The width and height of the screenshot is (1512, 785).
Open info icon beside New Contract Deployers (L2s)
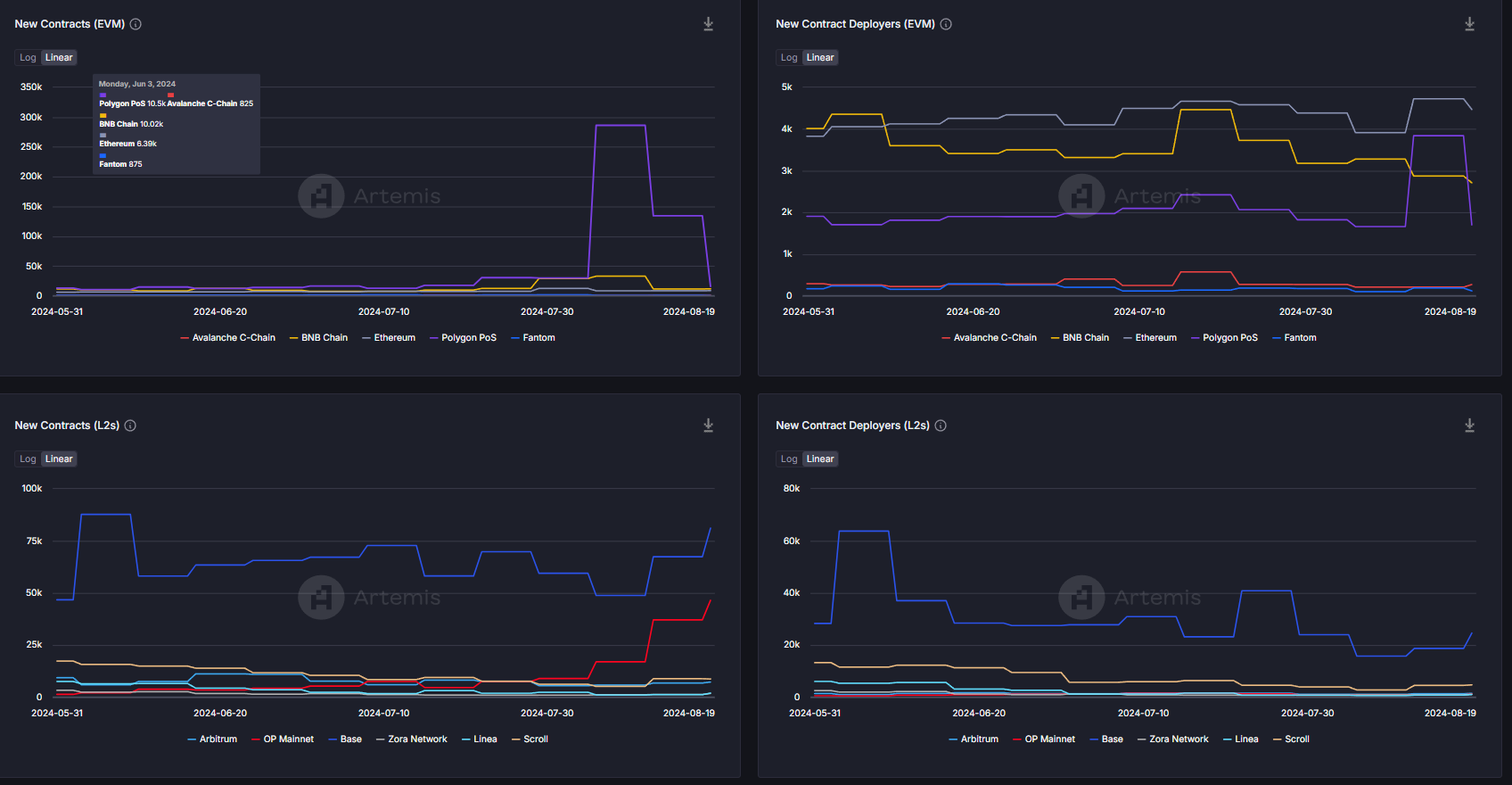click(941, 426)
